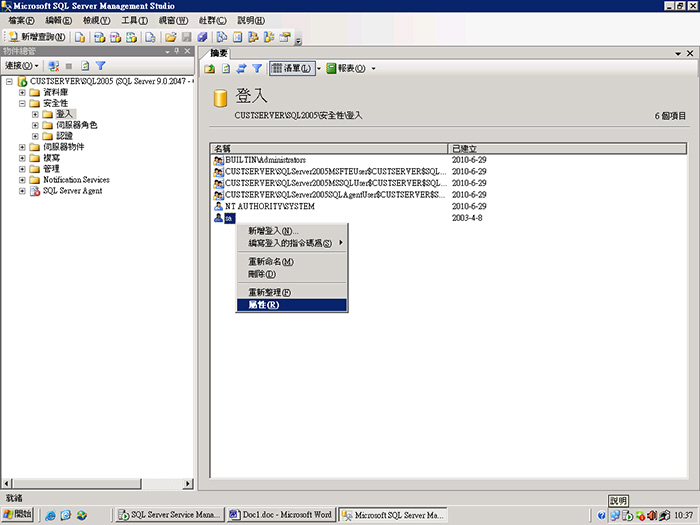This screenshot has width=700, height=525.
Task: Expand the 登入 (Logins) tree node
Action: point(35,114)
